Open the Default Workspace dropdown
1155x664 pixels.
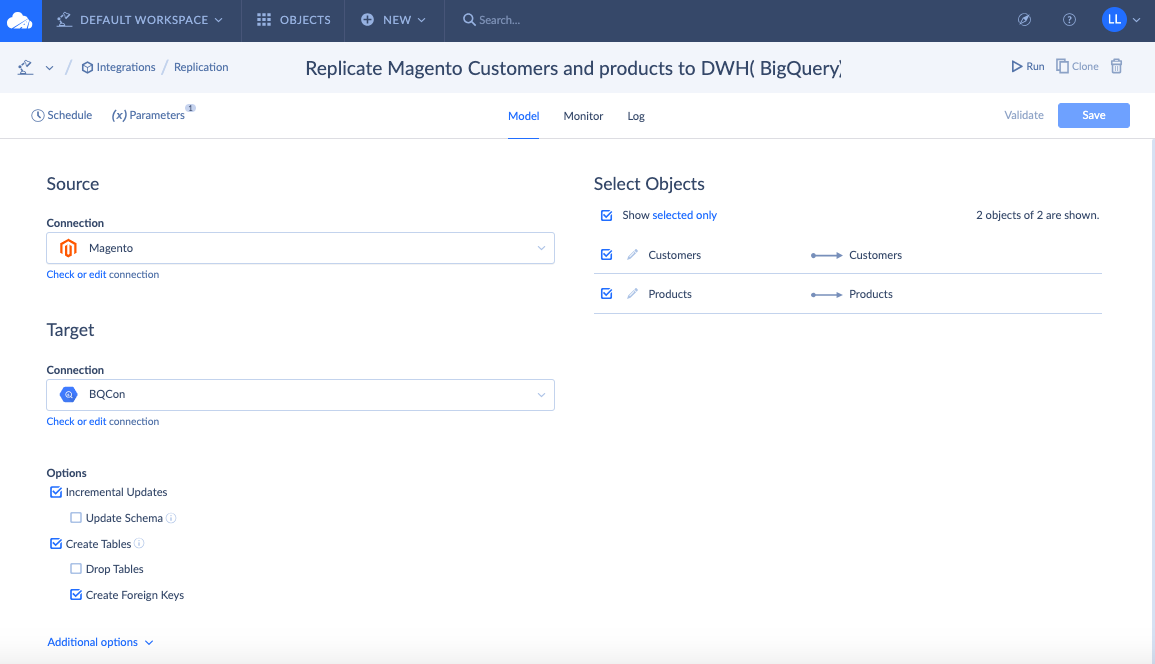(x=140, y=20)
